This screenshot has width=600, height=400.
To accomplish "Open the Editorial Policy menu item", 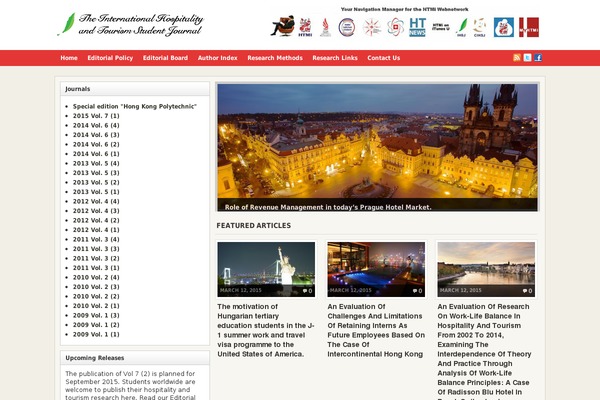I will (110, 58).
